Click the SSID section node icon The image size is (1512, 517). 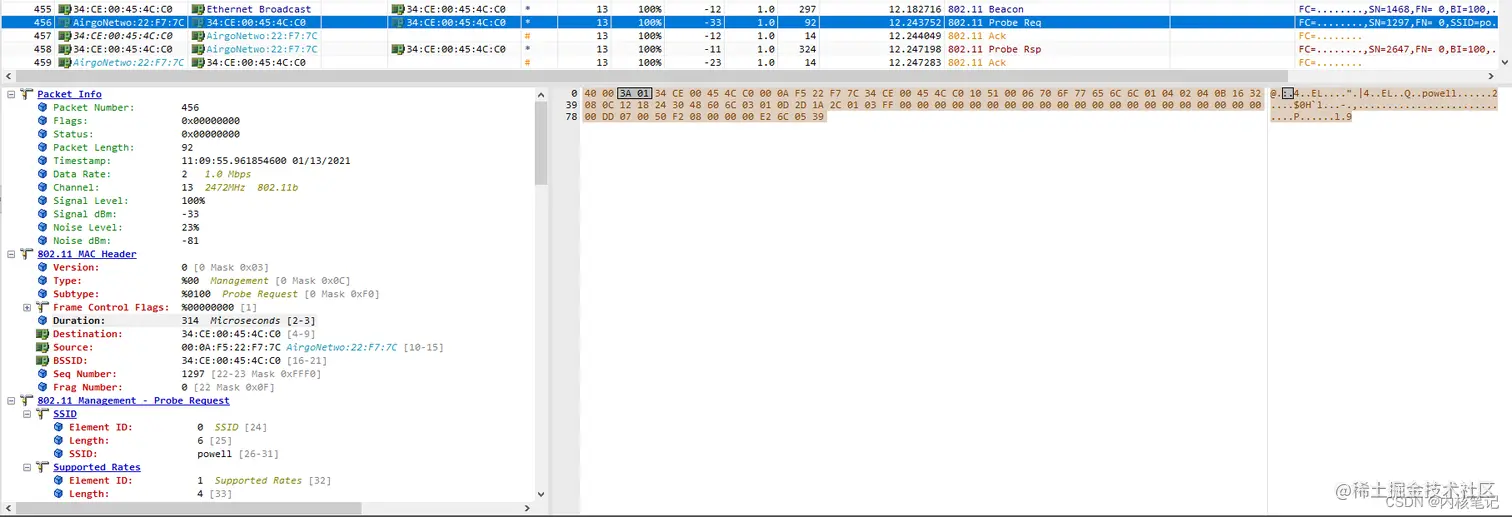[43, 414]
